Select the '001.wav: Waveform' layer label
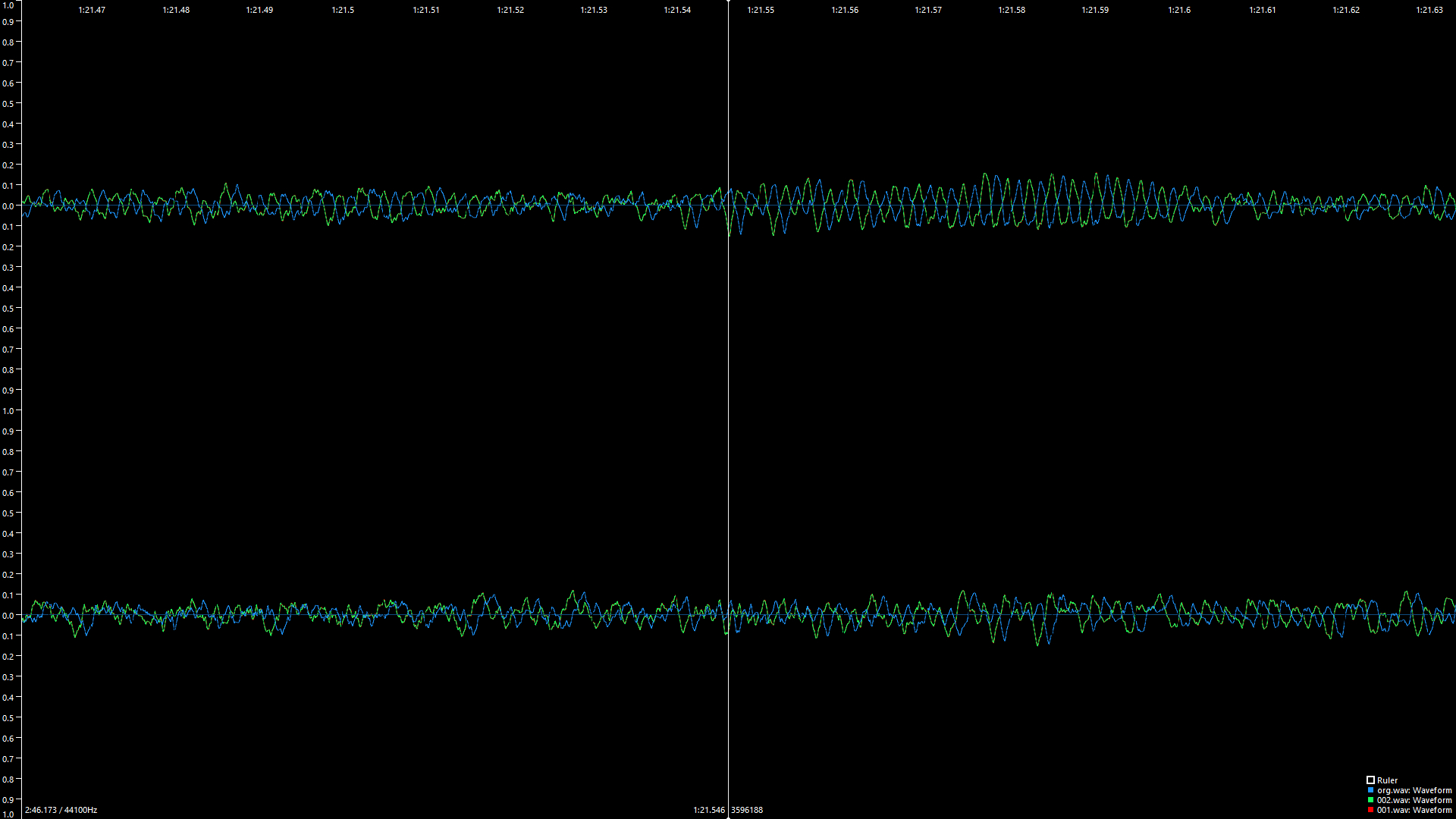The image size is (1456, 819). [x=1414, y=810]
